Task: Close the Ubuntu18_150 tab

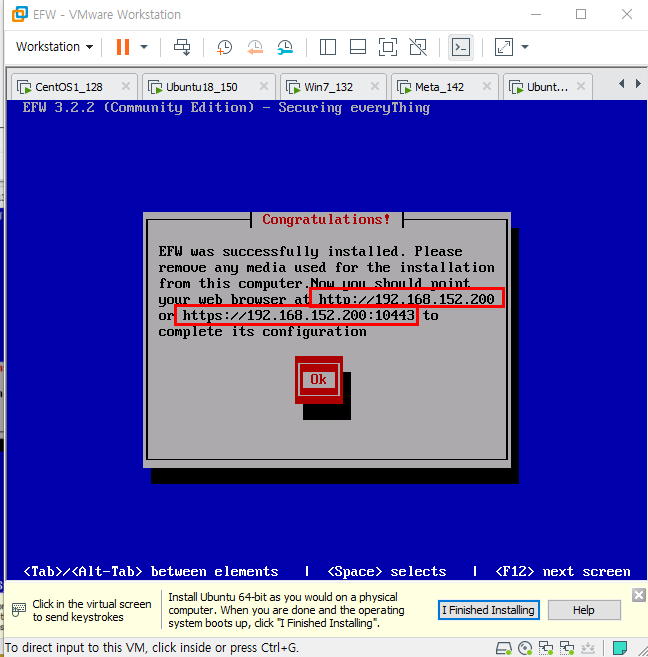Action: (264, 86)
